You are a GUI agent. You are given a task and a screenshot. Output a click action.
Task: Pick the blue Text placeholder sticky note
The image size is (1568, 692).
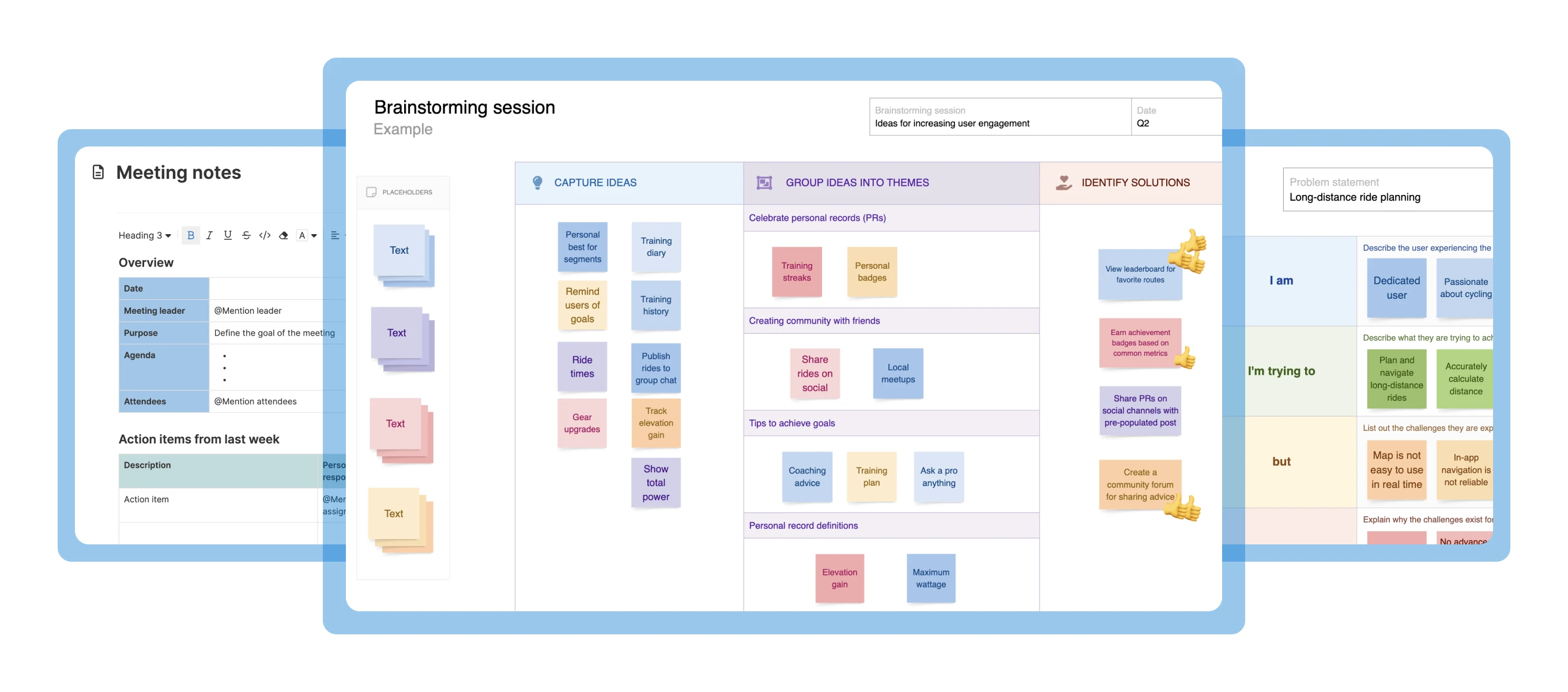point(399,250)
